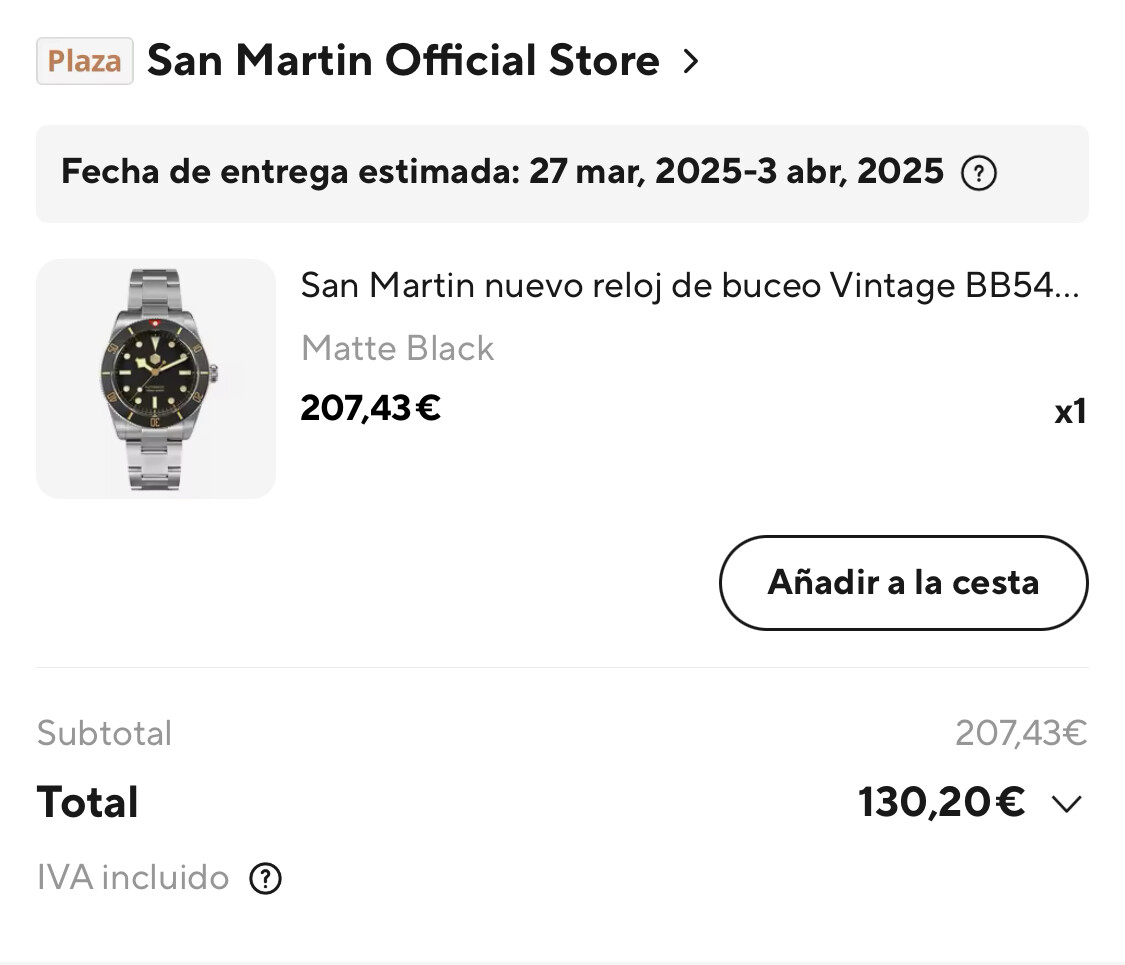Open the San Martin Official Store page
The width and height of the screenshot is (1125, 965).
(x=403, y=61)
